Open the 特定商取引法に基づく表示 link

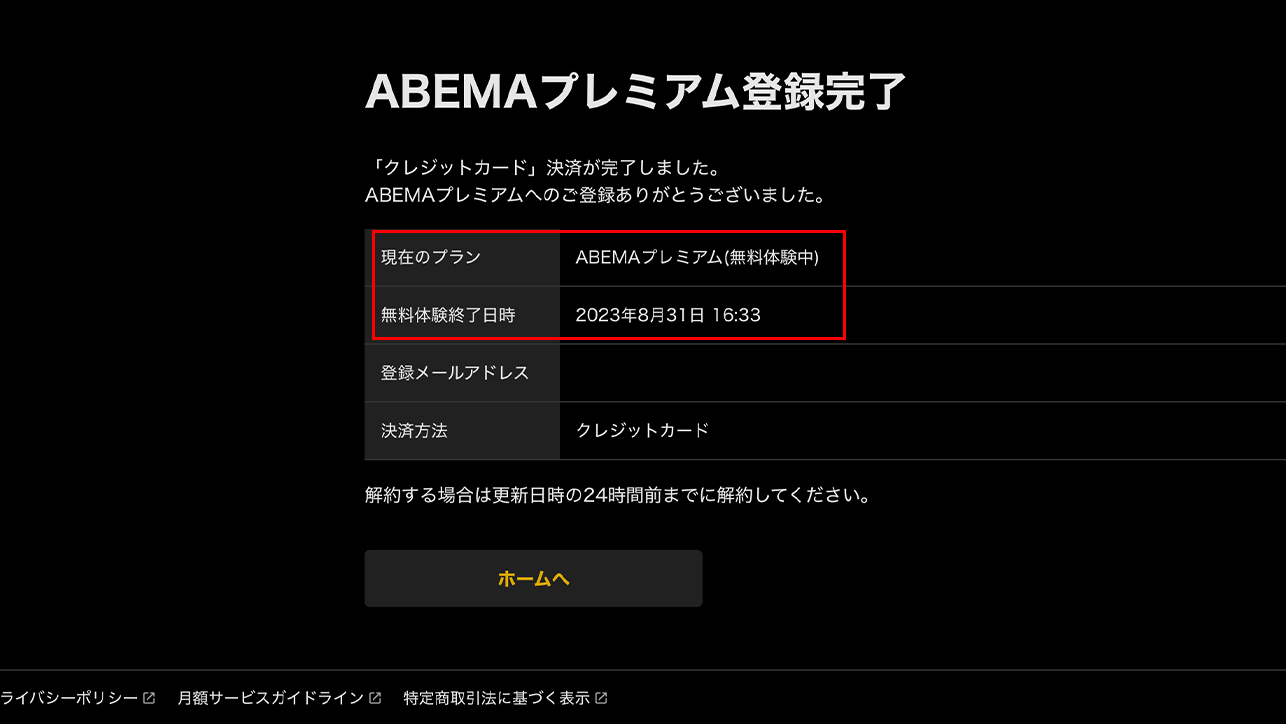(x=495, y=697)
